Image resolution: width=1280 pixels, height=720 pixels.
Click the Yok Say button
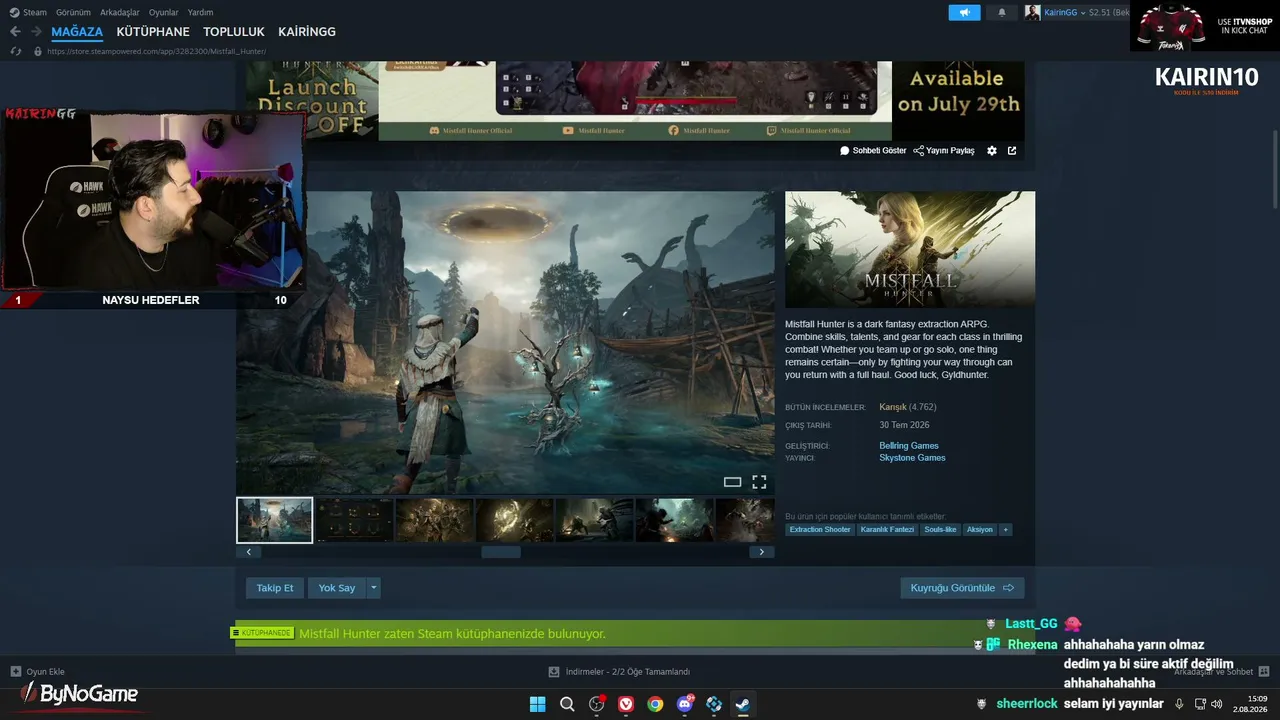coord(337,588)
